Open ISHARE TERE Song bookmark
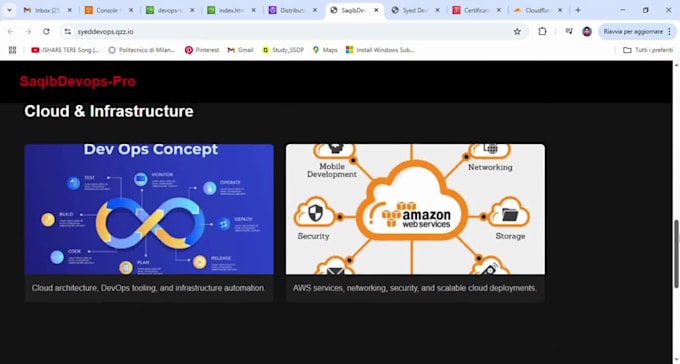 [65, 50]
